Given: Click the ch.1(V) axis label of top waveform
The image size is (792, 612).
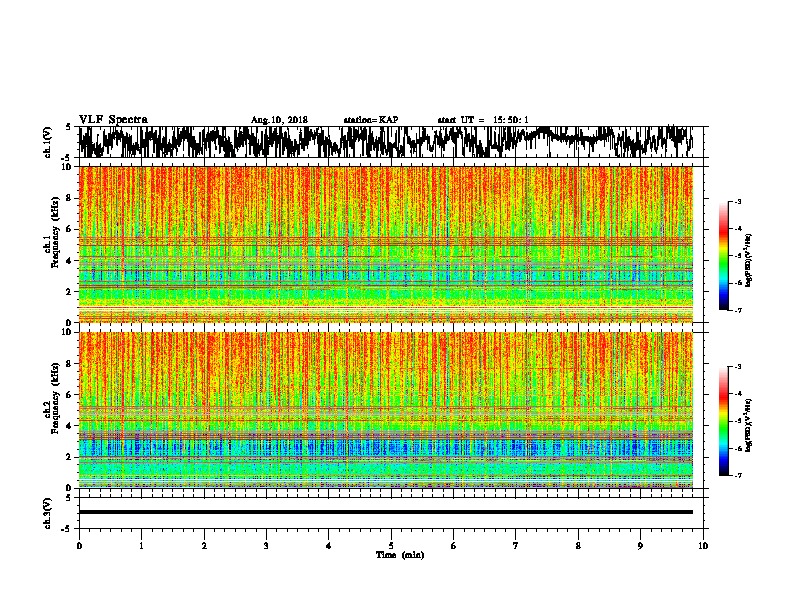Looking at the screenshot, I should (48, 142).
